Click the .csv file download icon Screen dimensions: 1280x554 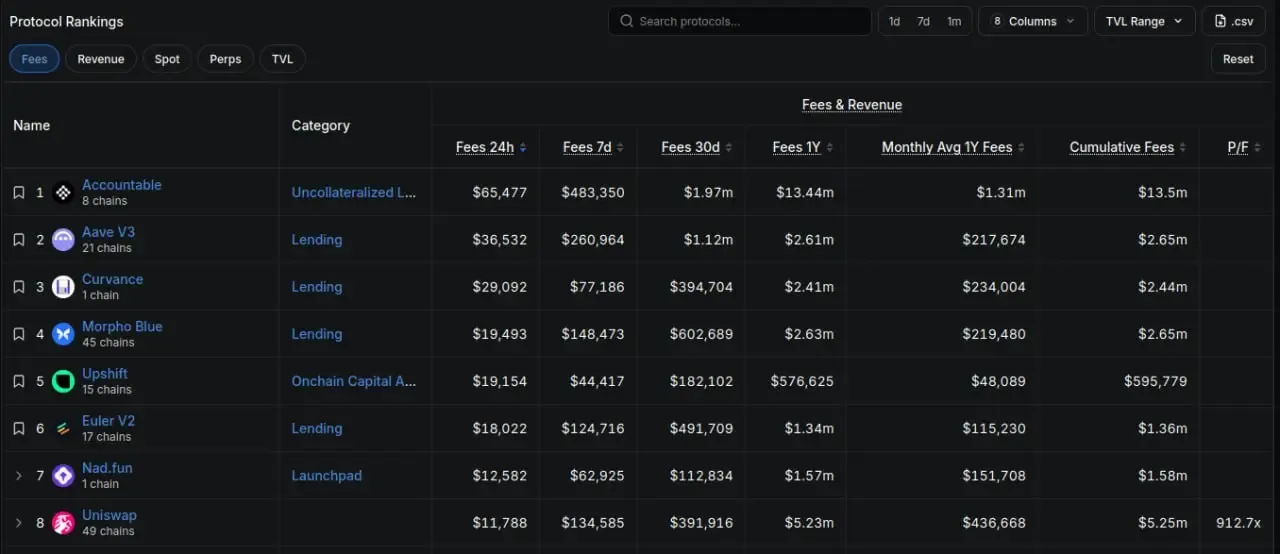[x=1219, y=21]
